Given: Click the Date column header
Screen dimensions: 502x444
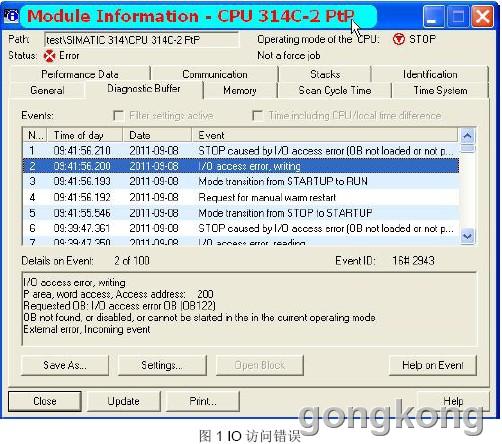Looking at the screenshot, I should click(157, 135).
